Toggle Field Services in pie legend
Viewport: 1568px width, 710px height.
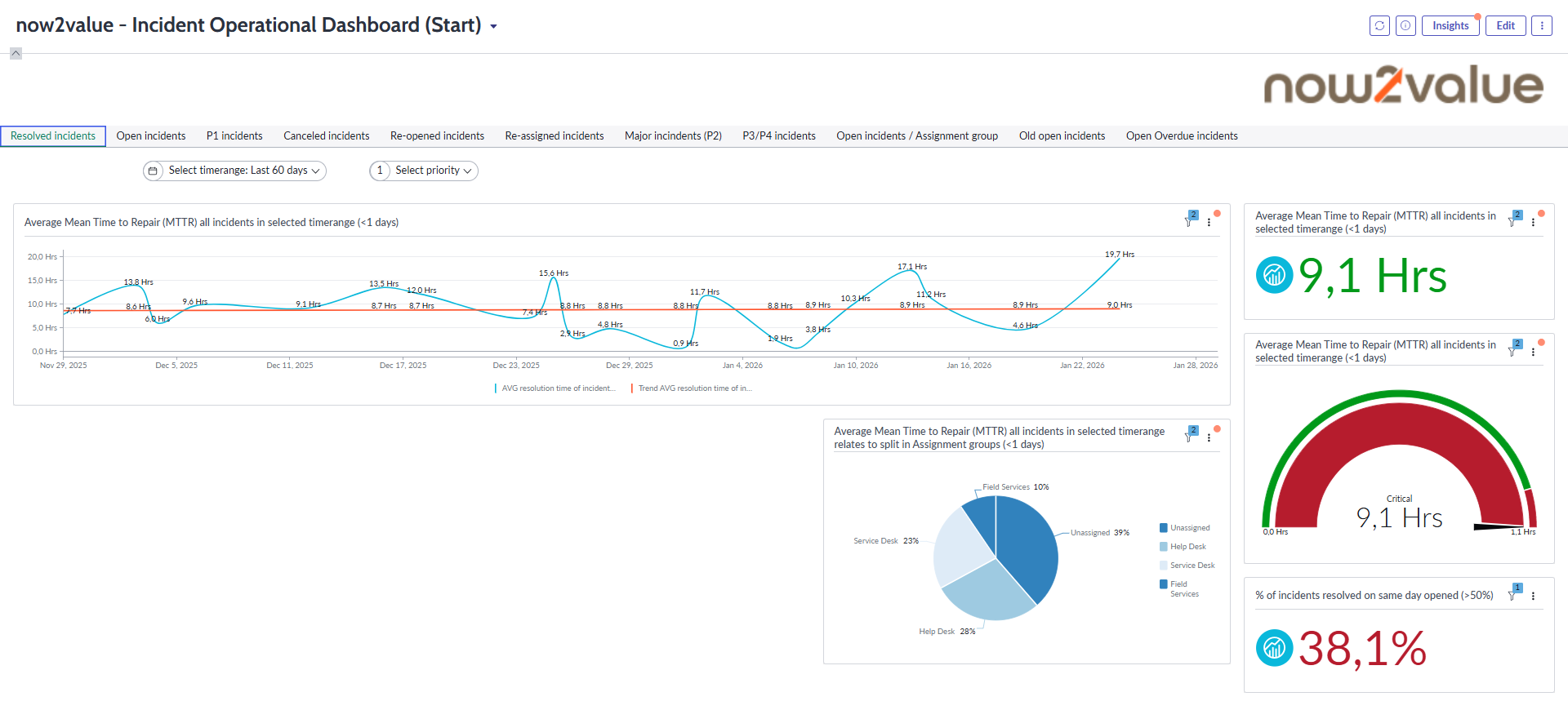click(1179, 588)
